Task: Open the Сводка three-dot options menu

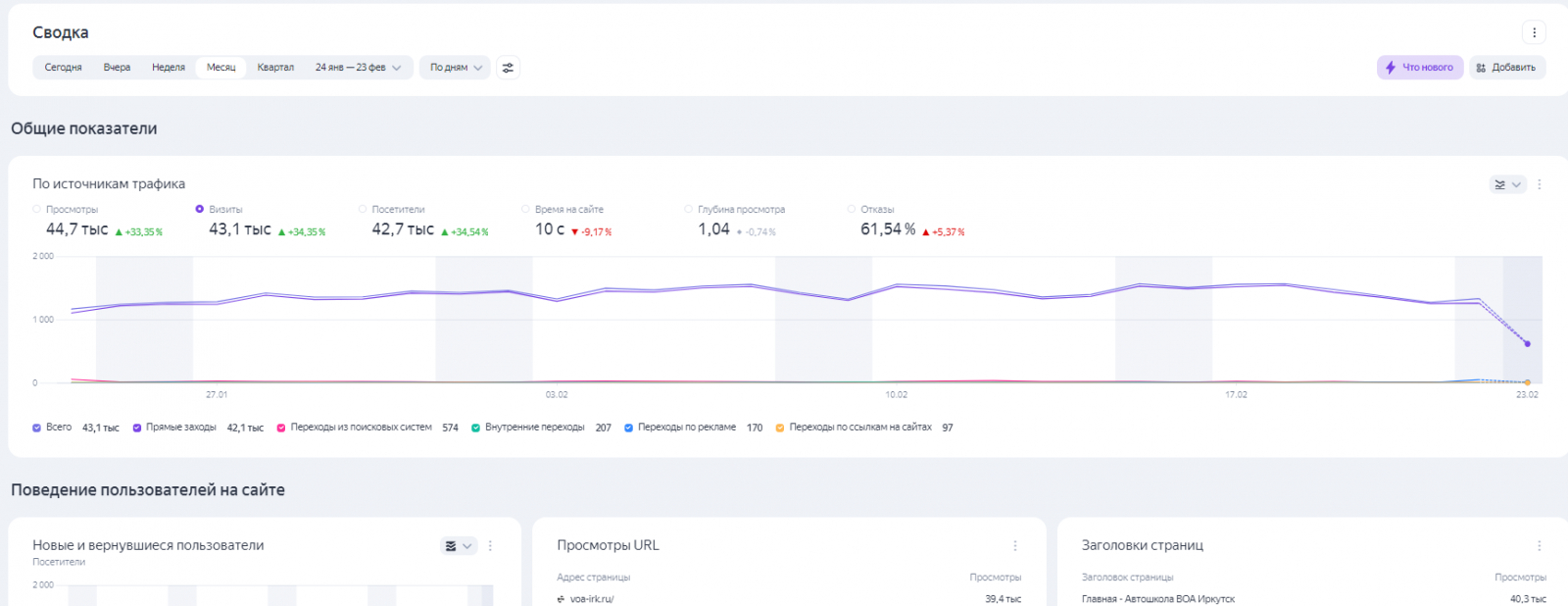Action: pyautogui.click(x=1534, y=32)
